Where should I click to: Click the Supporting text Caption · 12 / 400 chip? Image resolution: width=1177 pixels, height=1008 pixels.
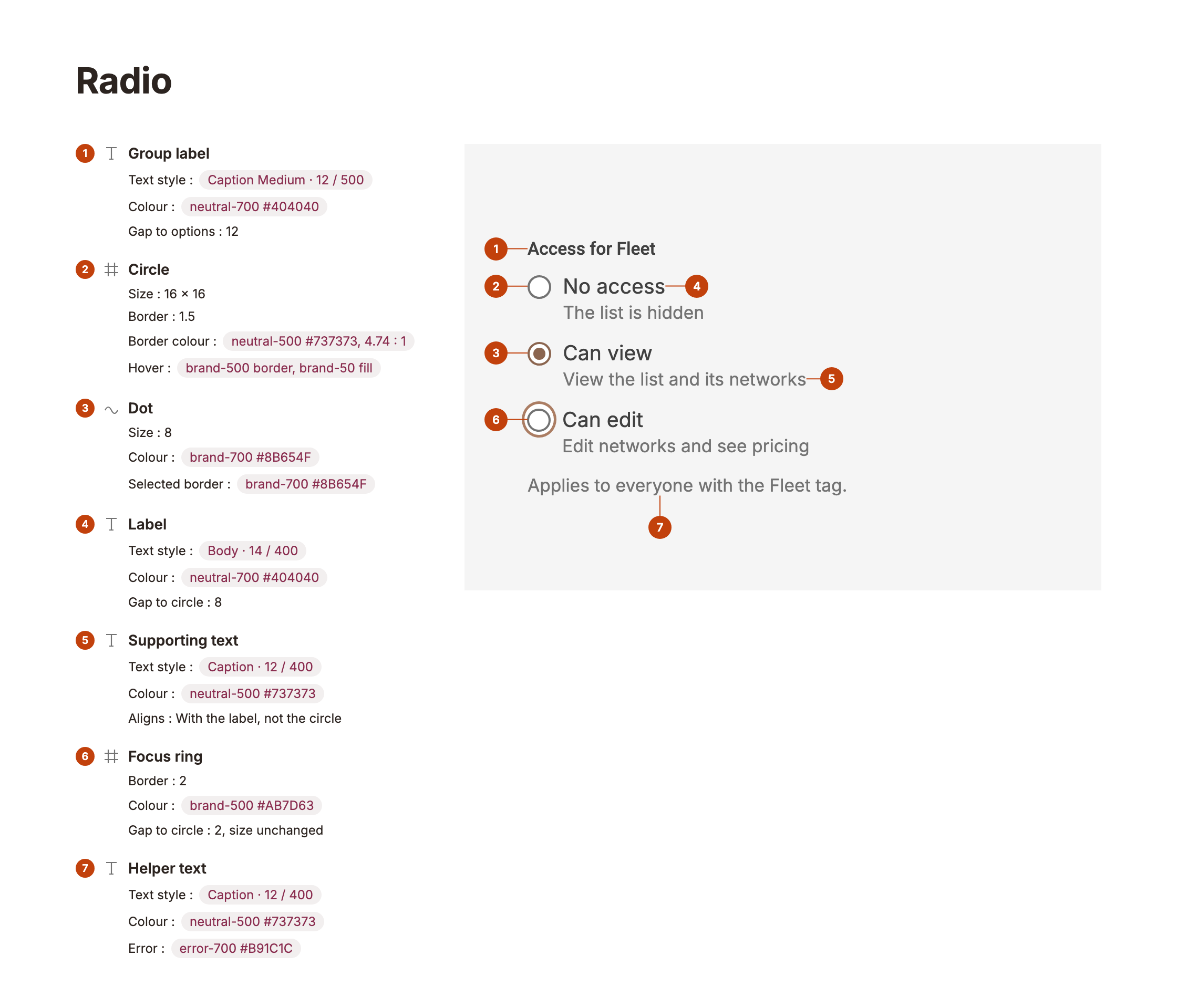[x=260, y=667]
